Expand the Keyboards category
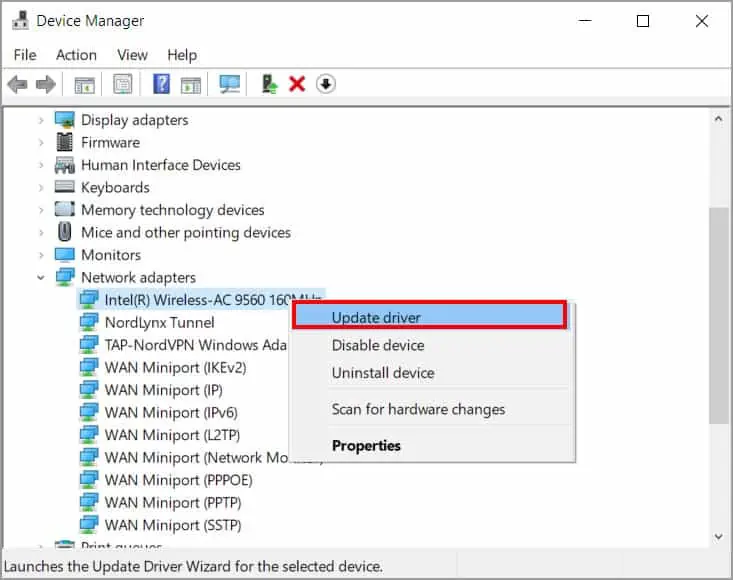This screenshot has width=733, height=580. pyautogui.click(x=41, y=187)
